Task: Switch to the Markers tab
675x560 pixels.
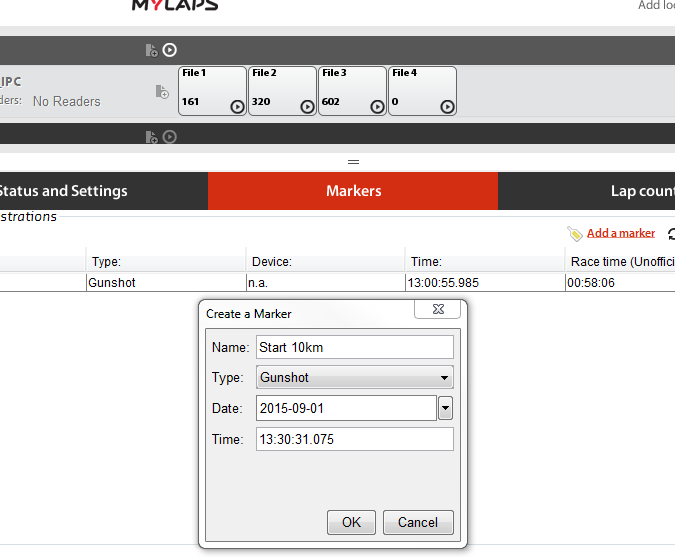Action: pyautogui.click(x=353, y=191)
